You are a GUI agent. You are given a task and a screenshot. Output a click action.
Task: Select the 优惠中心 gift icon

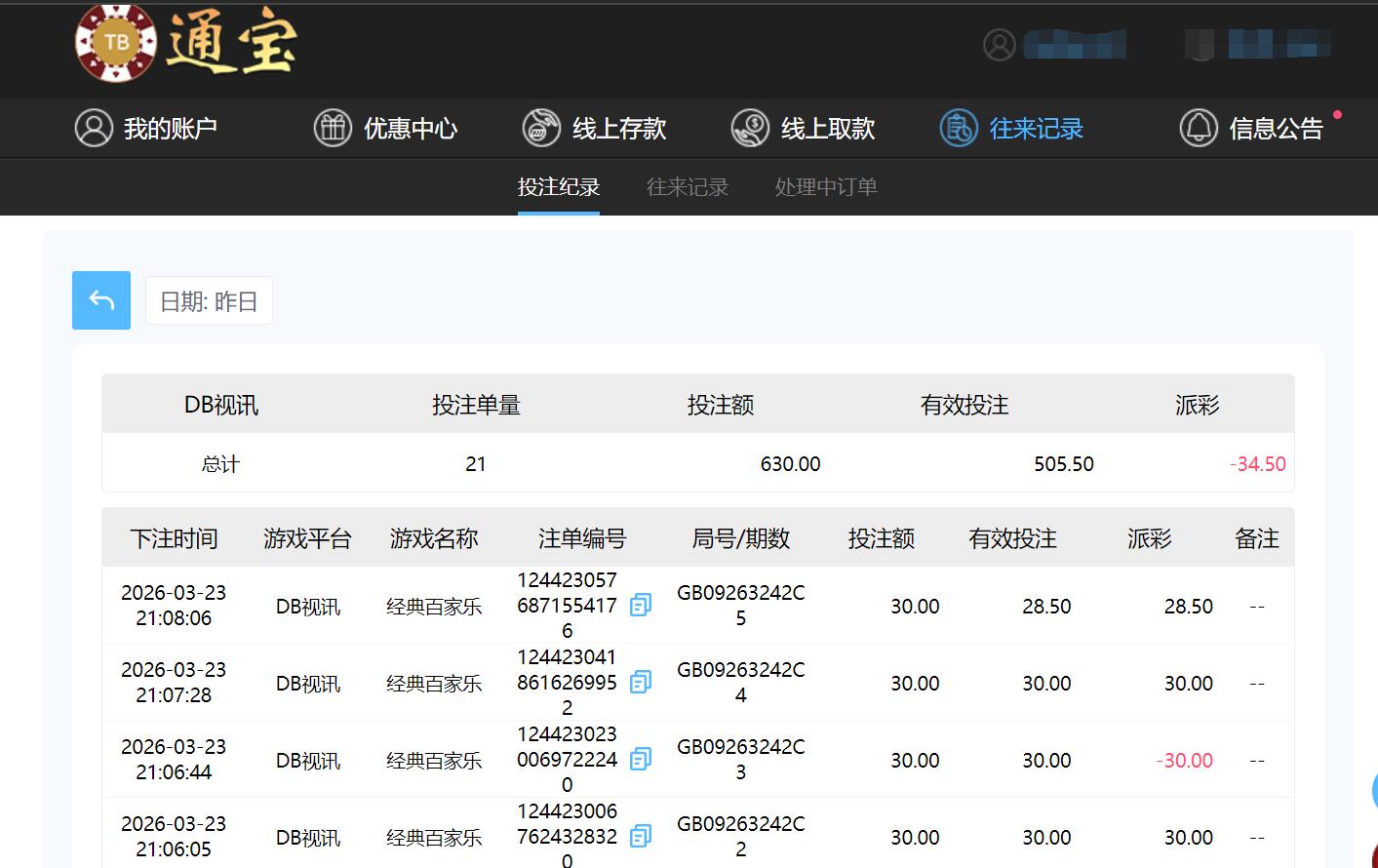[333, 128]
